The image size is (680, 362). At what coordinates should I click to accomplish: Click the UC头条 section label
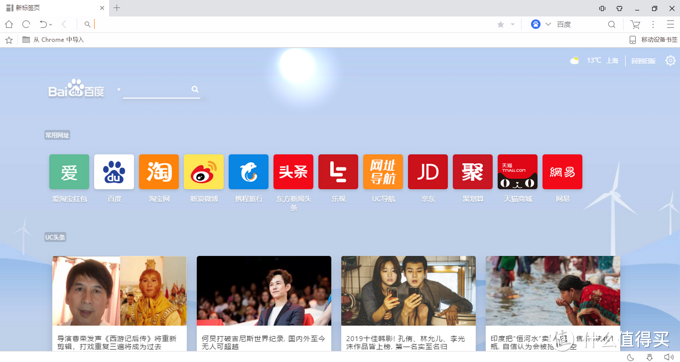pos(55,237)
